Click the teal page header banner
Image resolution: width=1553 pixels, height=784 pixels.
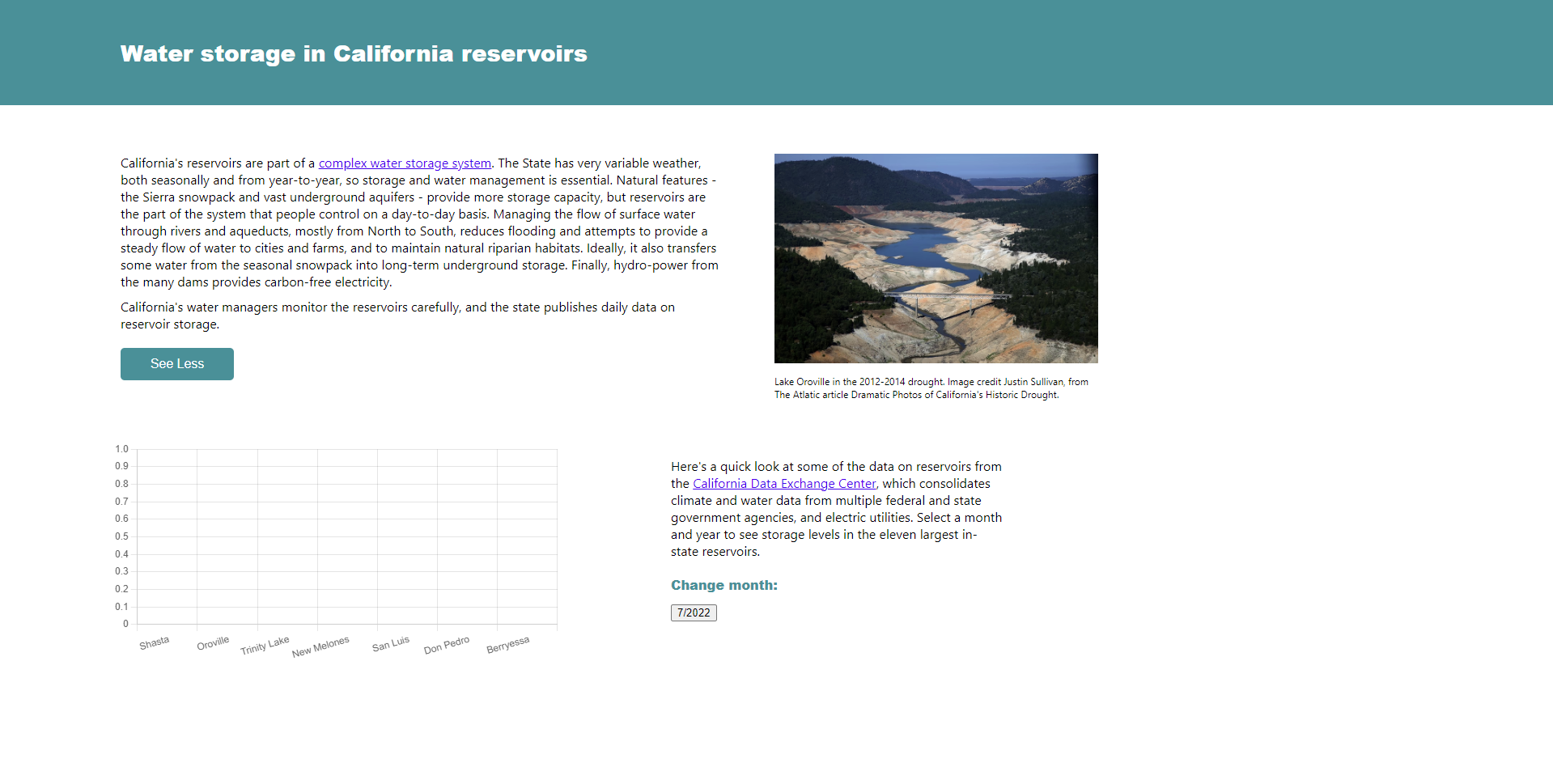777,52
